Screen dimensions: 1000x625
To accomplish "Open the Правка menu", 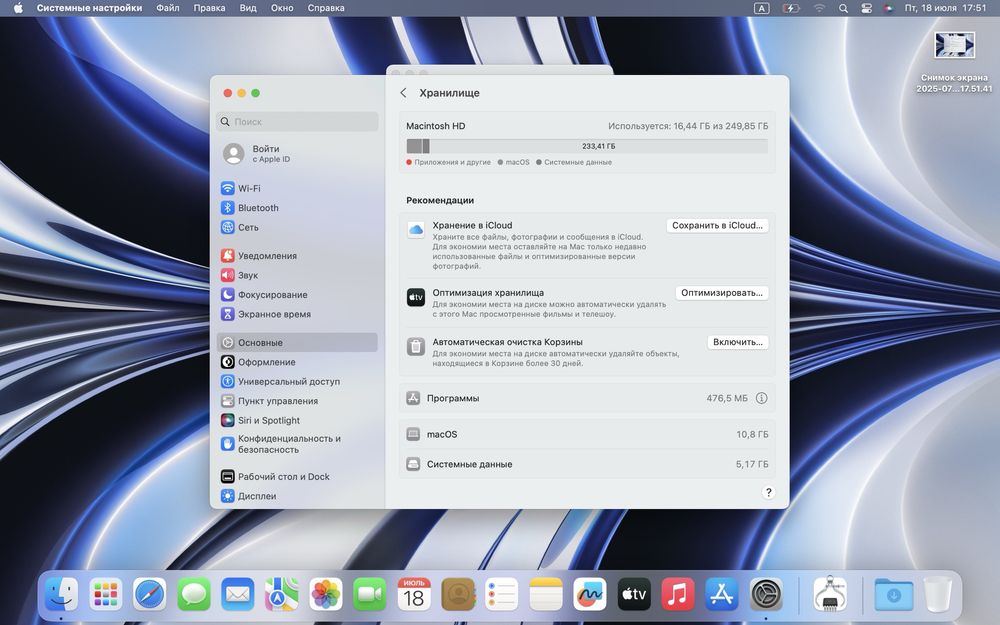I will tap(209, 8).
